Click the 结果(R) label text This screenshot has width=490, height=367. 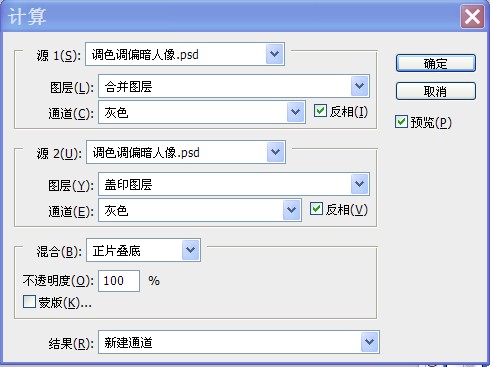point(71,343)
